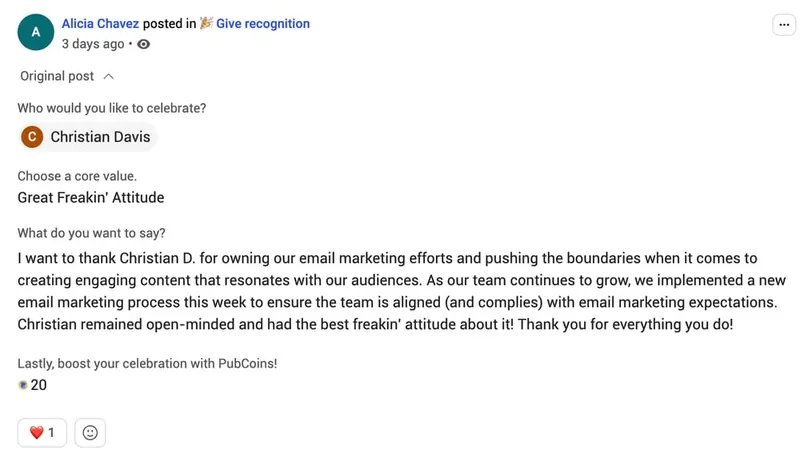The image size is (800, 458).
Task: Click the Original post label
Action: (57, 76)
